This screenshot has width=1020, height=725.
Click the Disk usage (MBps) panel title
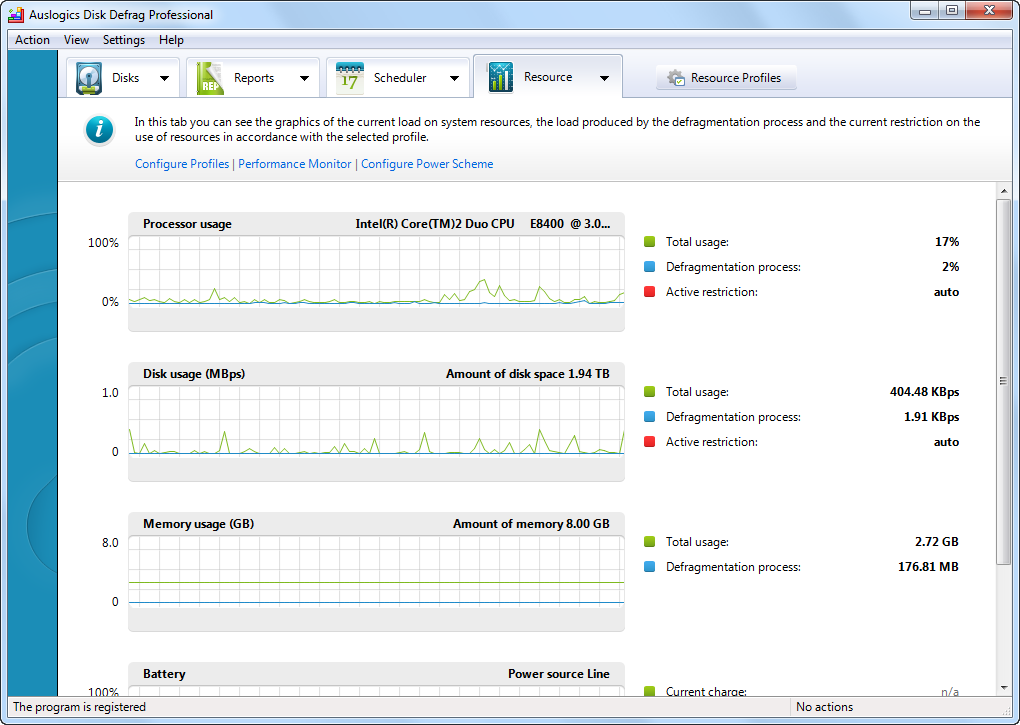pos(194,374)
